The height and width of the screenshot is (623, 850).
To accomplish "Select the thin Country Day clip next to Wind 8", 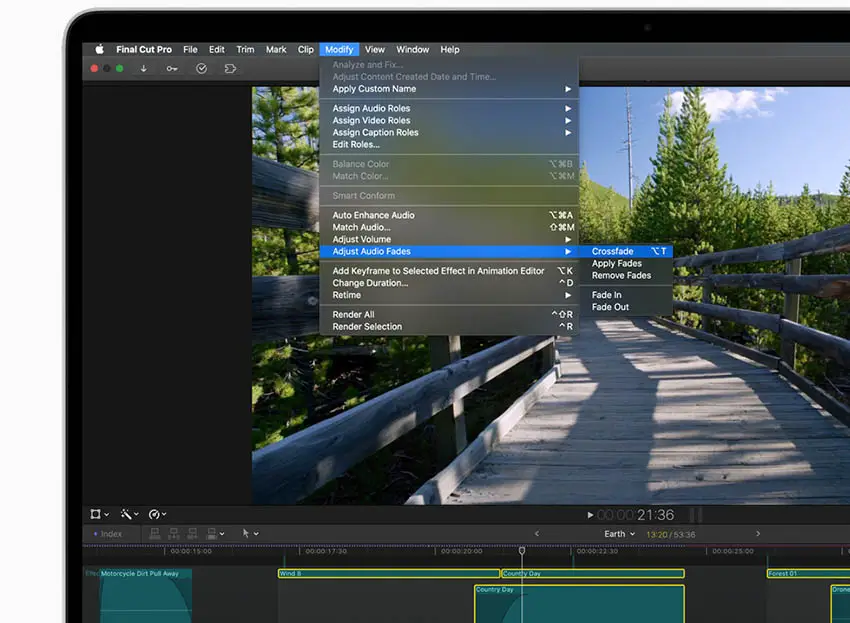I will 593,574.
